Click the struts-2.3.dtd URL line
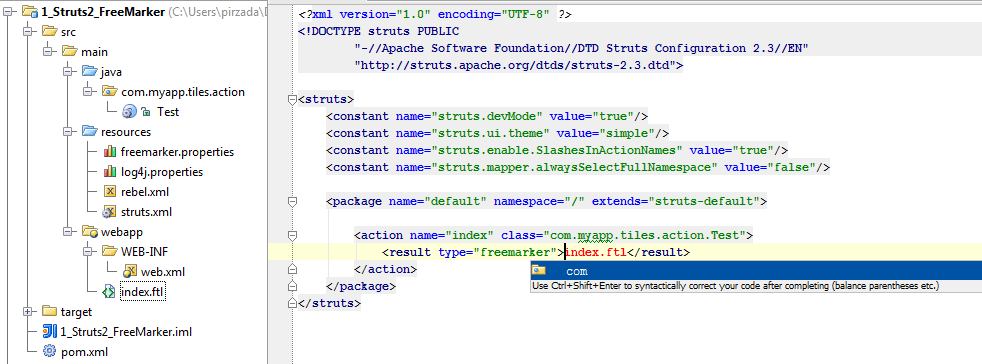This screenshot has height=364, width=982. 519,65
